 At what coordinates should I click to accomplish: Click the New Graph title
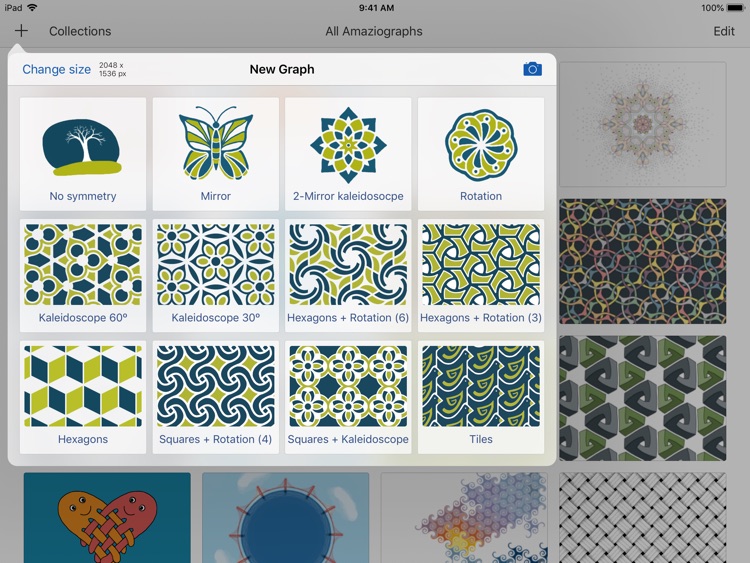(x=282, y=69)
